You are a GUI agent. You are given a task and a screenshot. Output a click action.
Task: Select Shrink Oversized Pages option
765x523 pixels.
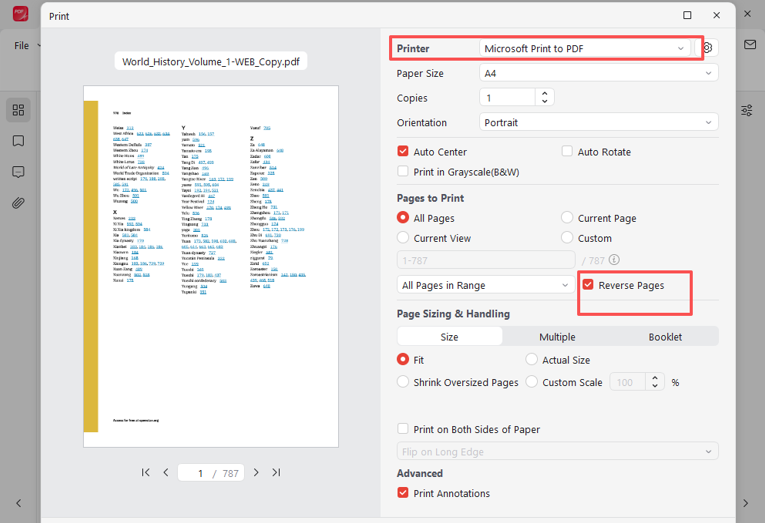(403, 382)
